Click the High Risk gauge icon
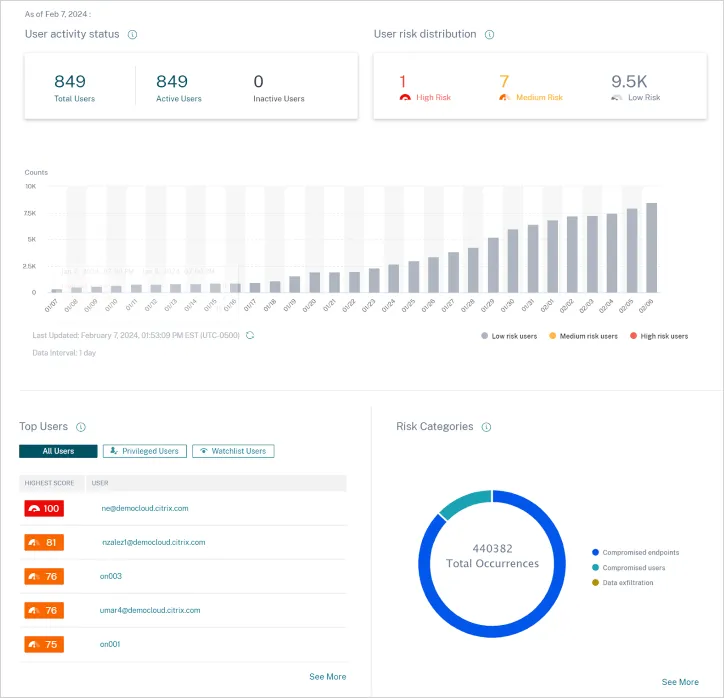724x698 pixels. coord(405,98)
